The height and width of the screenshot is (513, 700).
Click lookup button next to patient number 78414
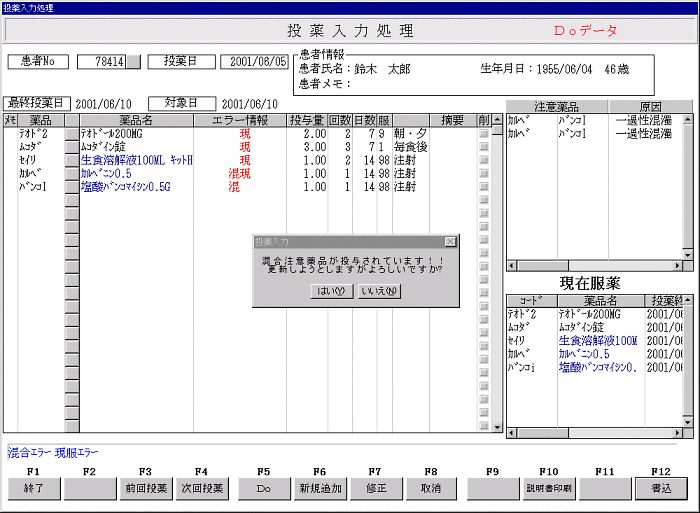tap(134, 62)
